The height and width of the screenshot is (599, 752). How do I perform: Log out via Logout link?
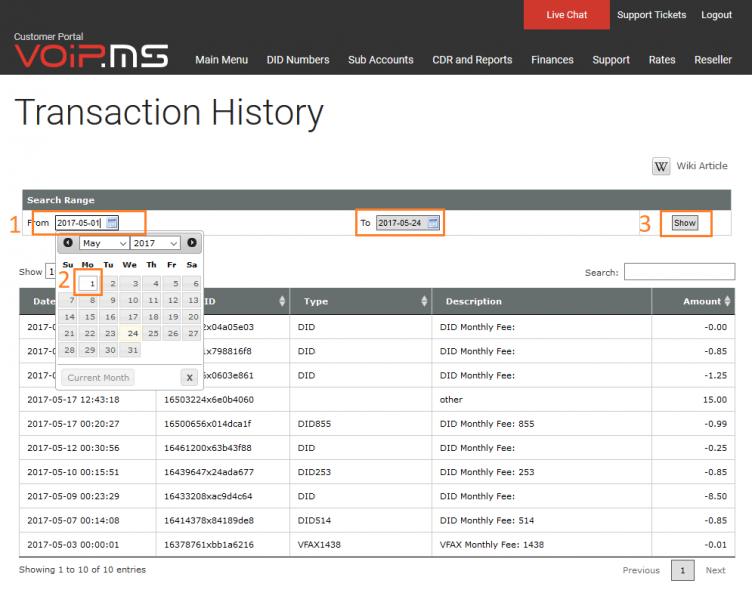[717, 15]
